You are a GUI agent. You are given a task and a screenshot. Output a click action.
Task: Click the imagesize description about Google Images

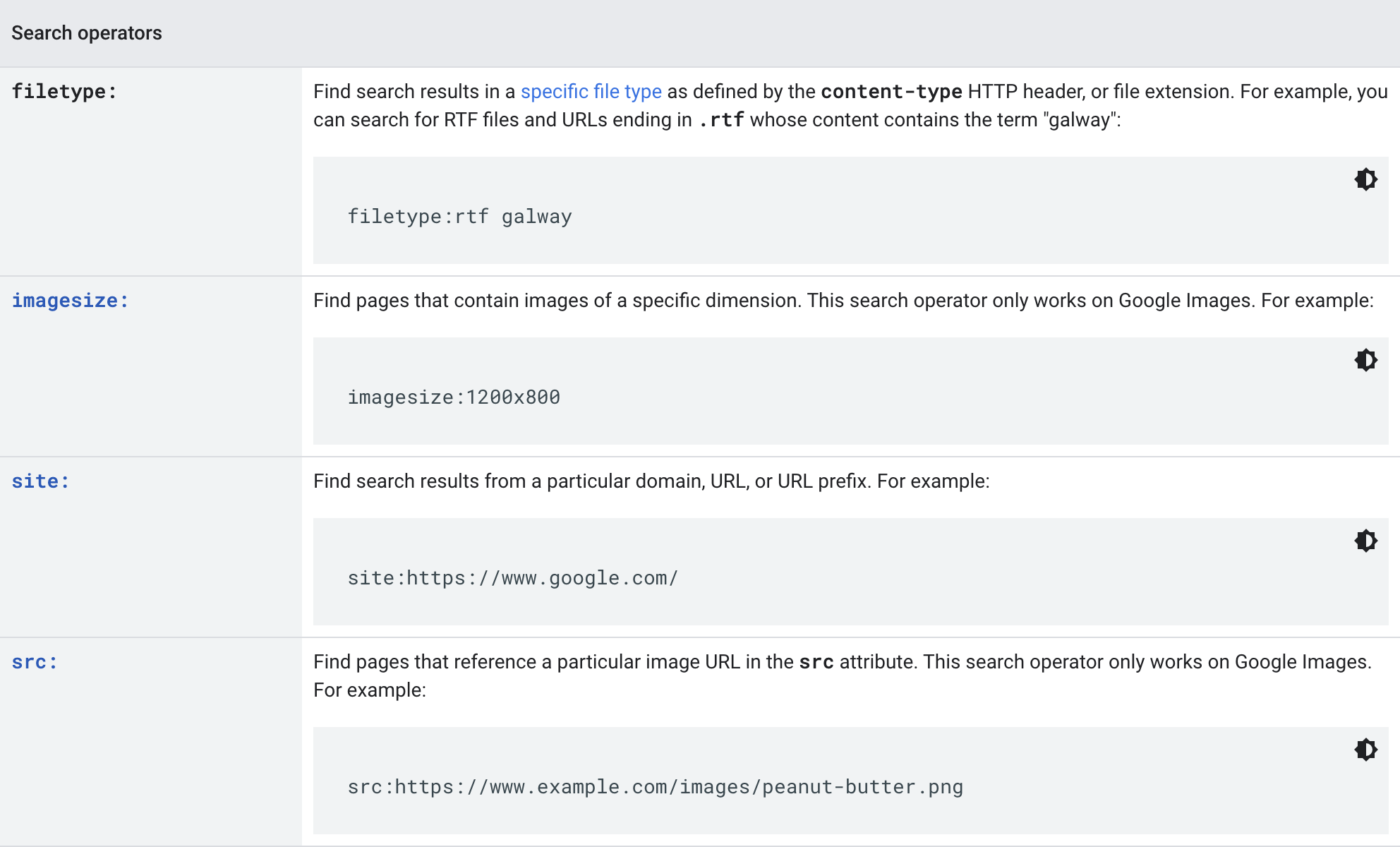tap(843, 301)
